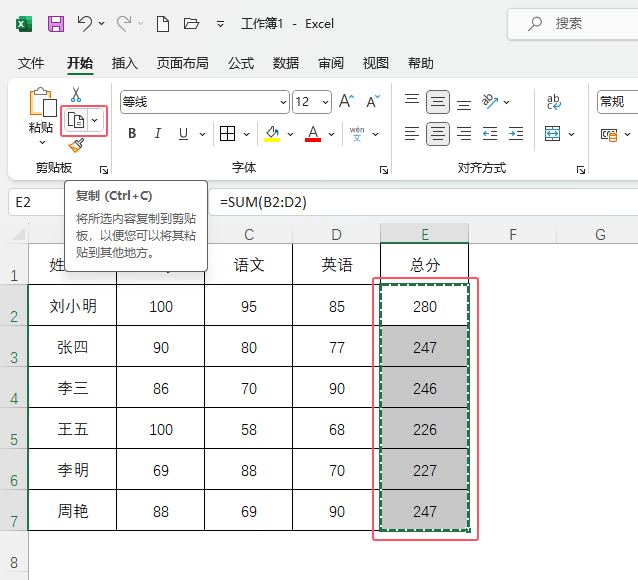
Task: Click the New blank document icon
Action: click(163, 24)
